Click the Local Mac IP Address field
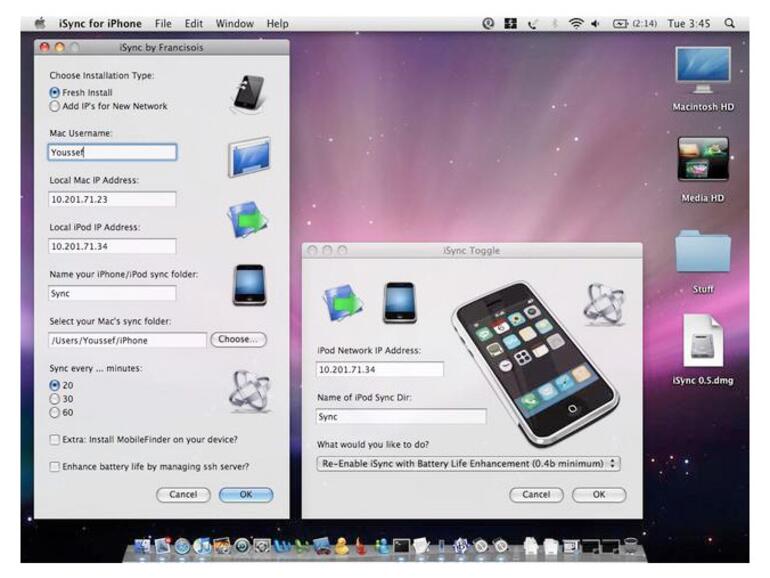Image resolution: width=770 pixels, height=578 pixels. pyautogui.click(x=112, y=199)
